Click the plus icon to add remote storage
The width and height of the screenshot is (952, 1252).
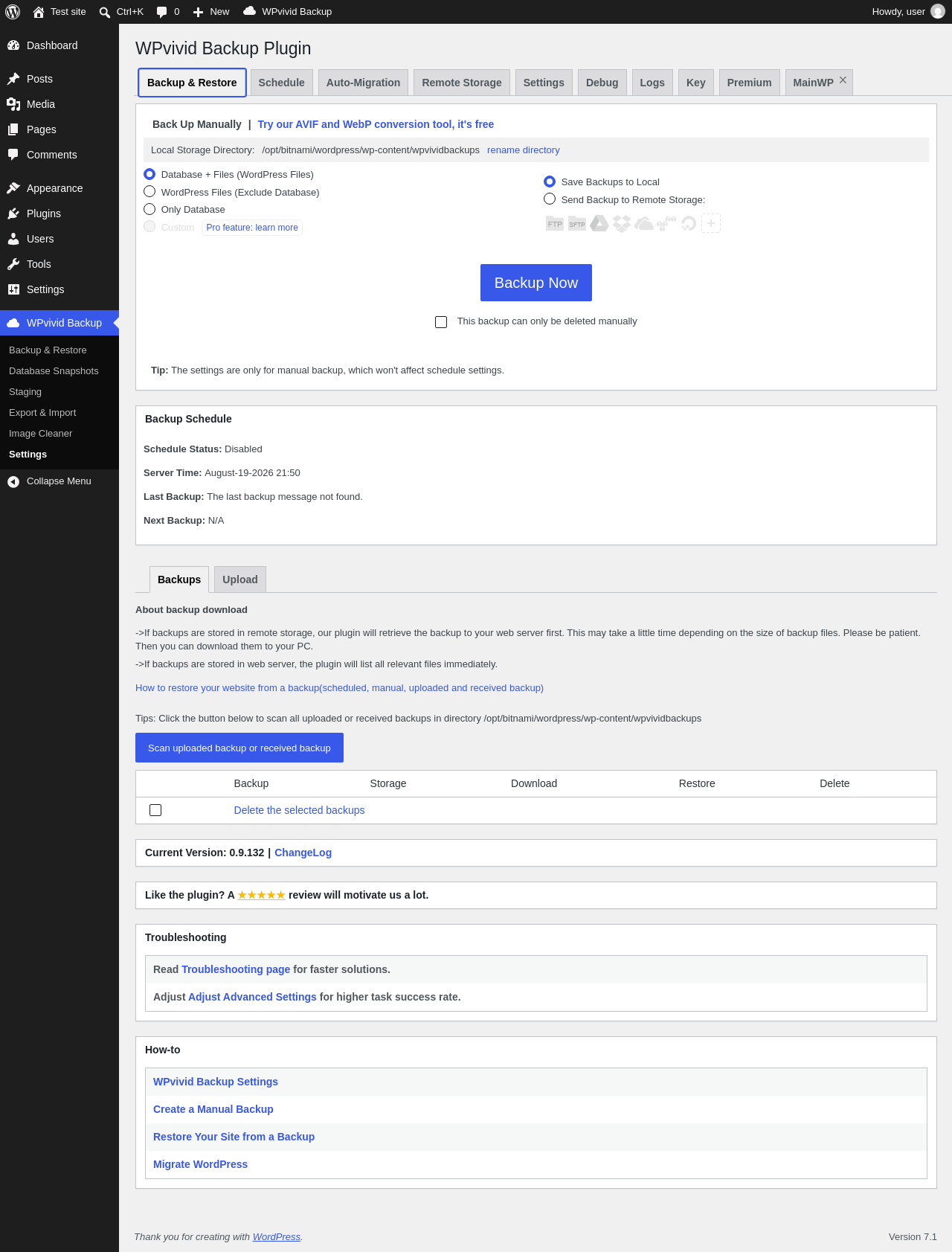click(711, 223)
